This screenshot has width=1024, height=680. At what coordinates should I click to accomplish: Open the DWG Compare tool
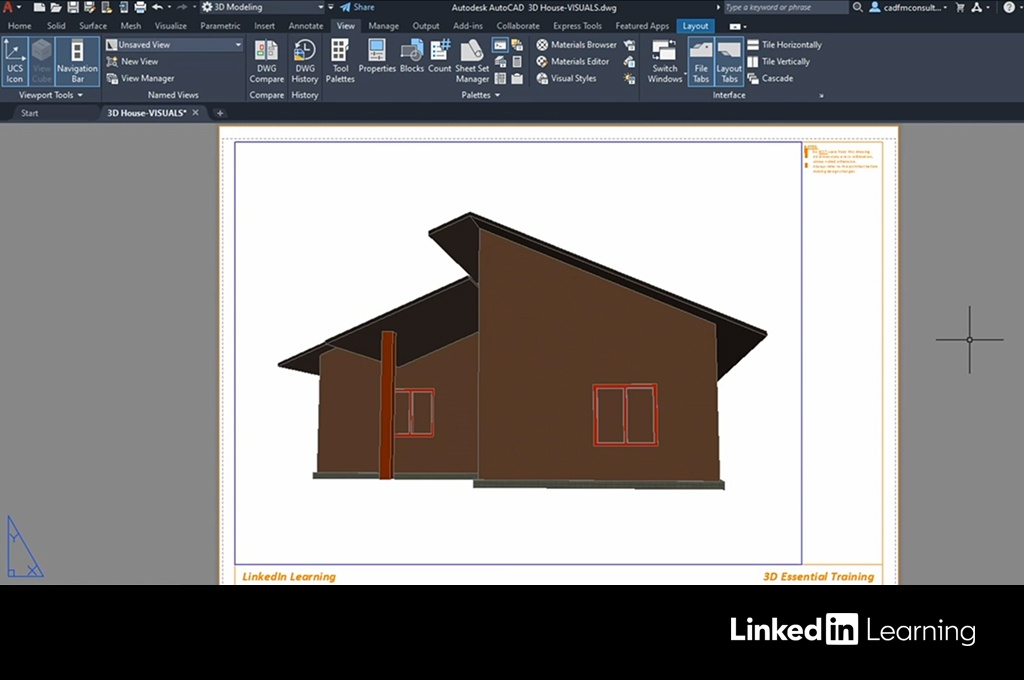(267, 61)
